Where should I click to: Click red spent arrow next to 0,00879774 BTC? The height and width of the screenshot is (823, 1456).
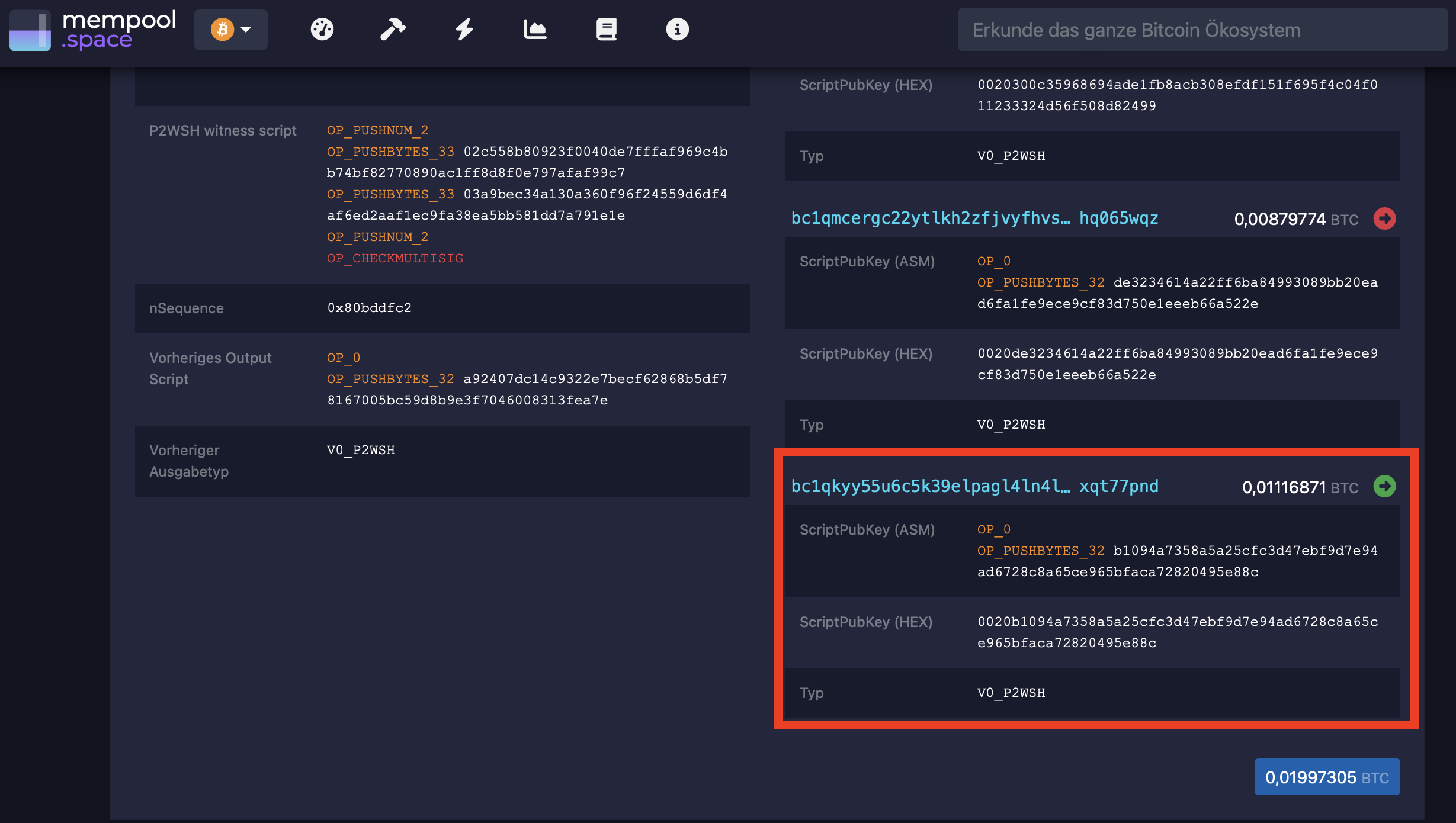coord(1385,218)
